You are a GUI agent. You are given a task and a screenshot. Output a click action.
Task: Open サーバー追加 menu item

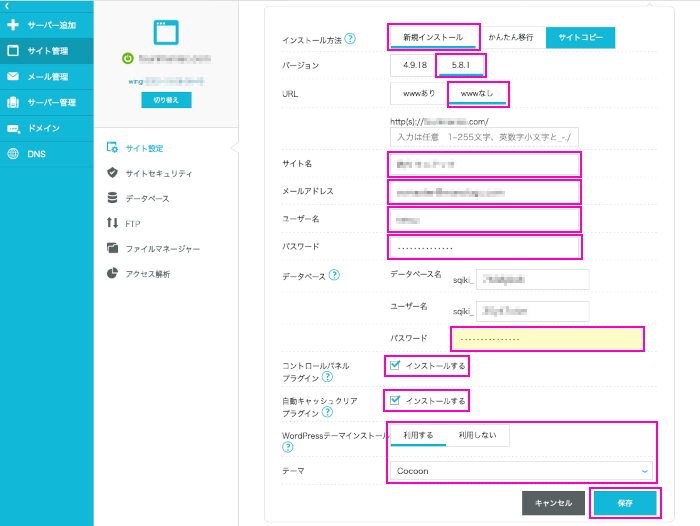click(x=46, y=25)
